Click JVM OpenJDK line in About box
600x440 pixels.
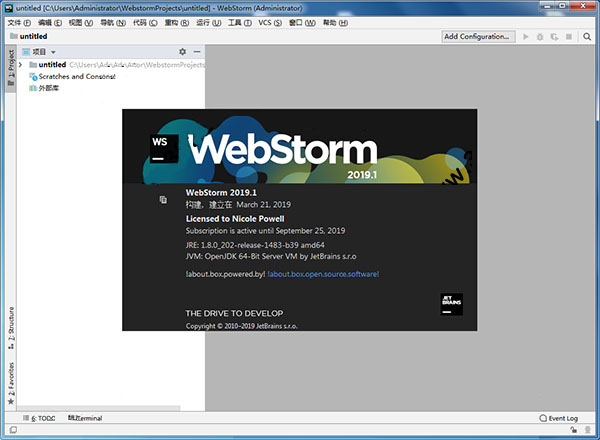coord(271,256)
